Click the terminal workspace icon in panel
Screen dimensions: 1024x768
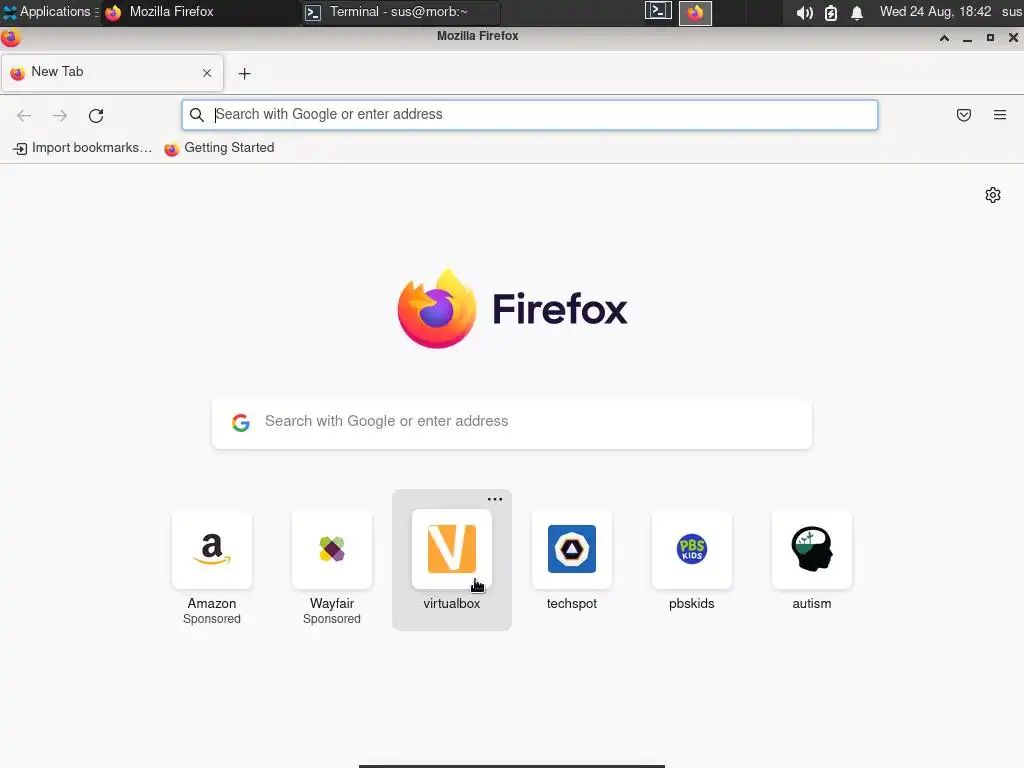click(658, 11)
